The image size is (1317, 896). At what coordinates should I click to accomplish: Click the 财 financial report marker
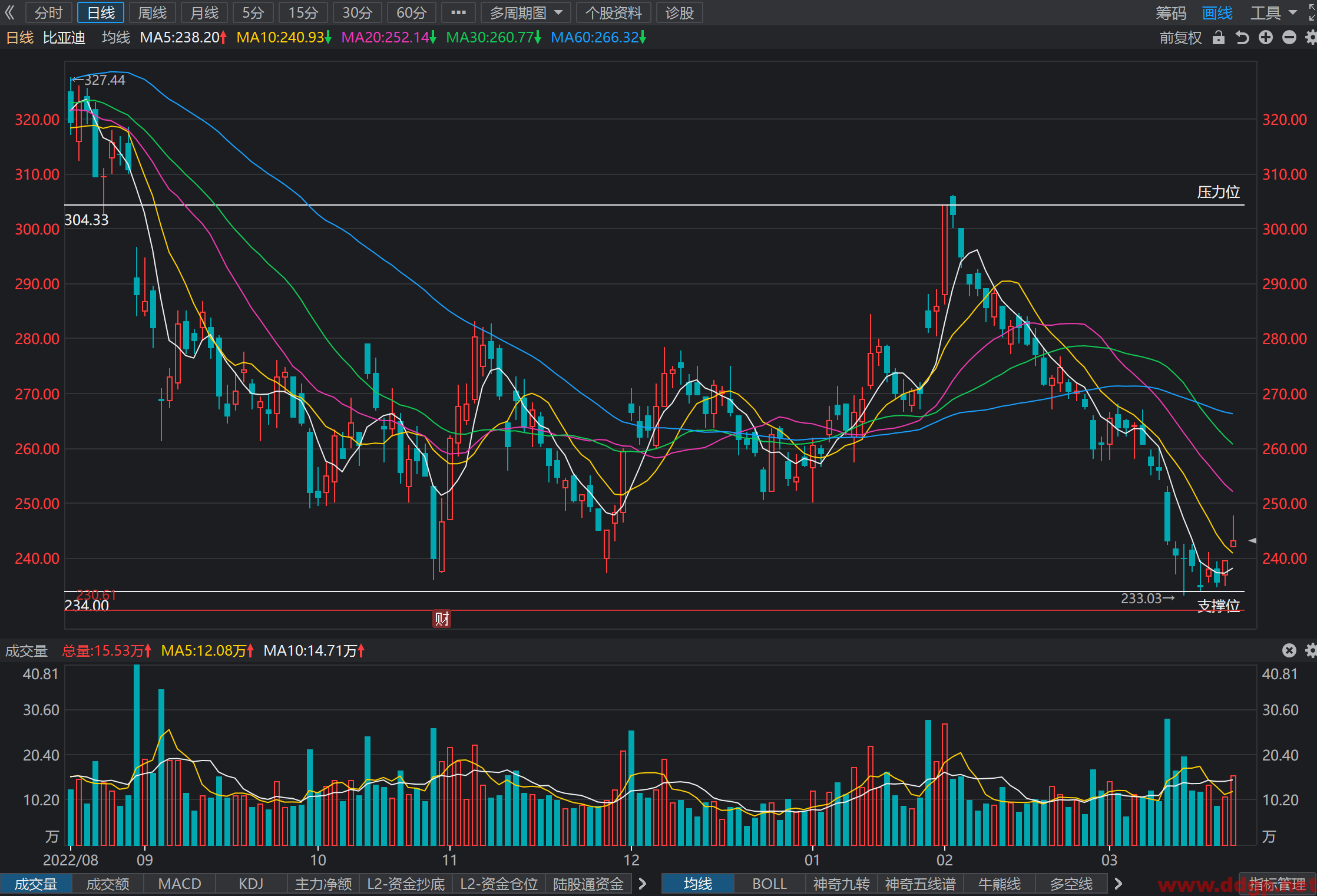pos(442,619)
